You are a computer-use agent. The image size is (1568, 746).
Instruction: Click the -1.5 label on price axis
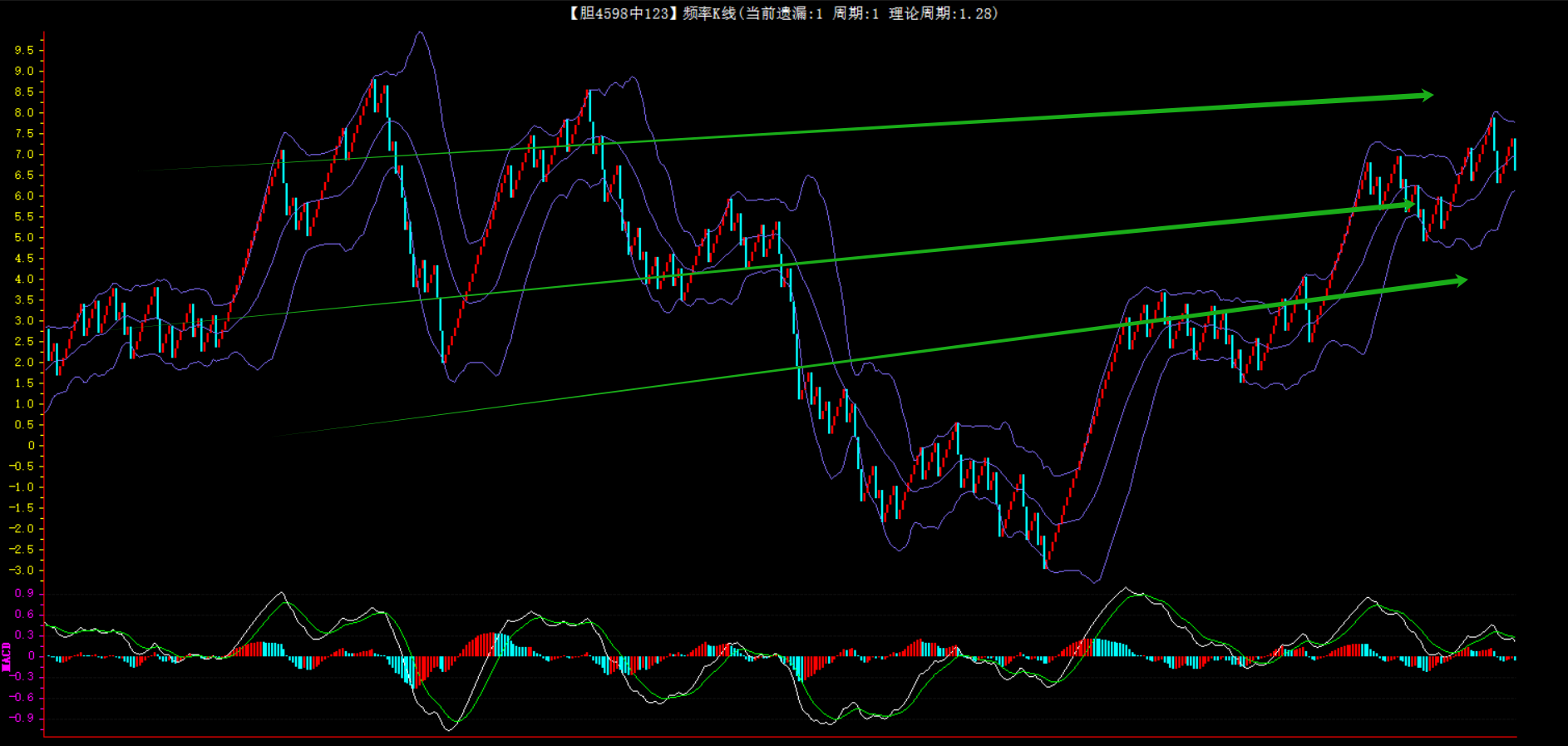click(22, 508)
